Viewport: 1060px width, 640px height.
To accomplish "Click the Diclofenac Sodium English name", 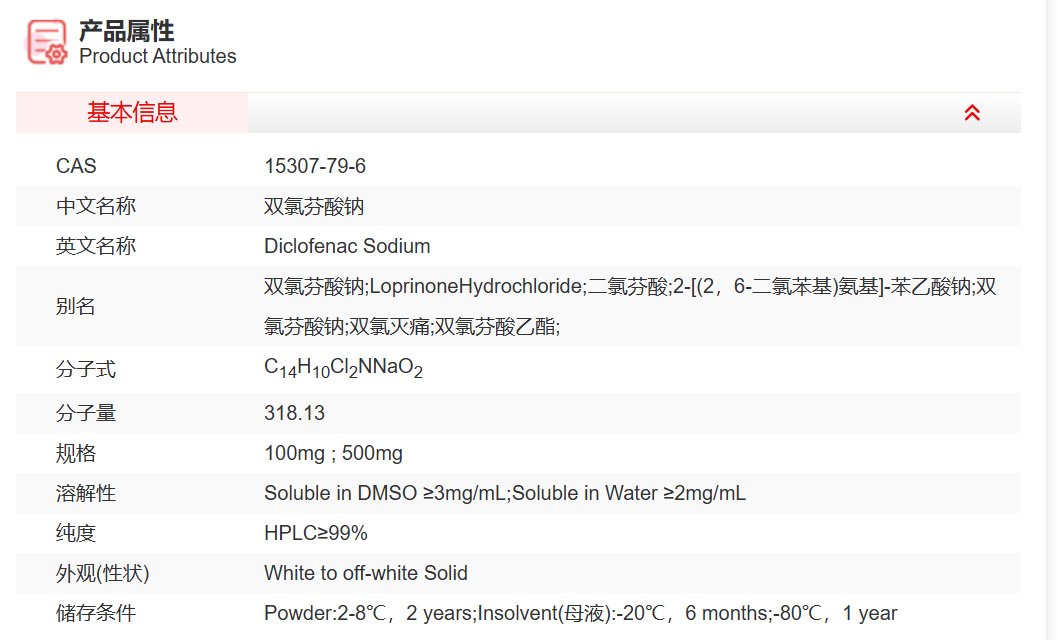I will point(347,246).
